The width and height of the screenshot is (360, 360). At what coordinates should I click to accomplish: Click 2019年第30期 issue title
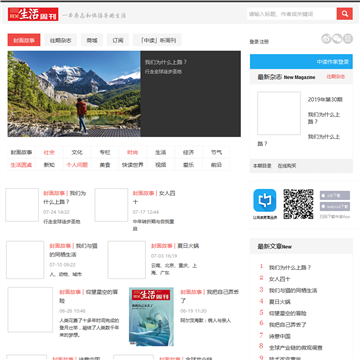pos(325,99)
